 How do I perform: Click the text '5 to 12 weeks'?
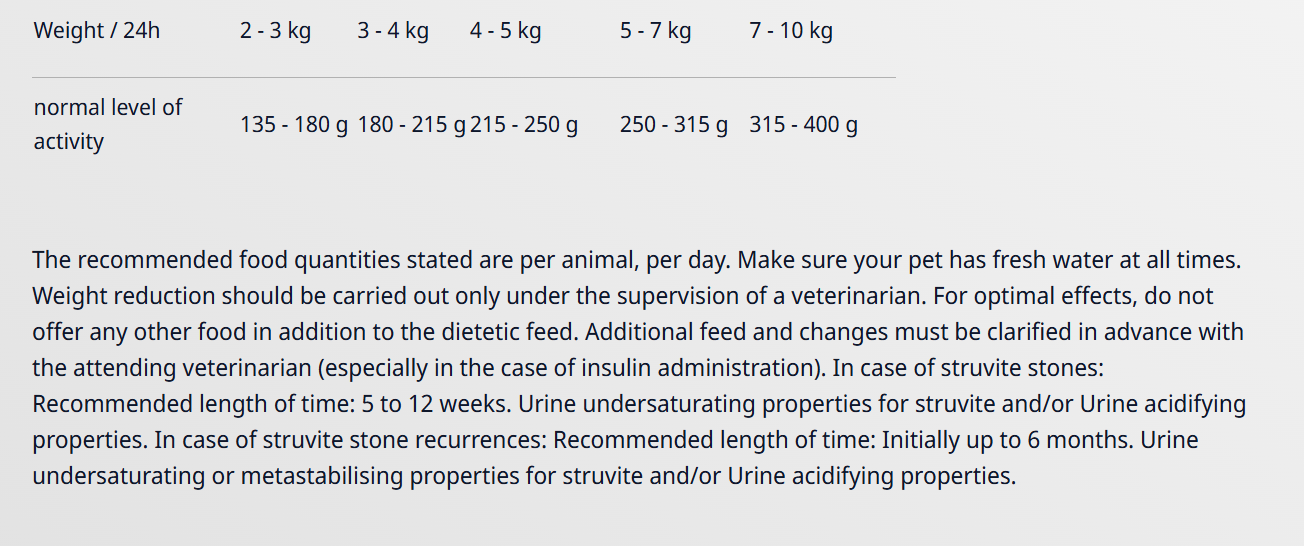[436, 404]
